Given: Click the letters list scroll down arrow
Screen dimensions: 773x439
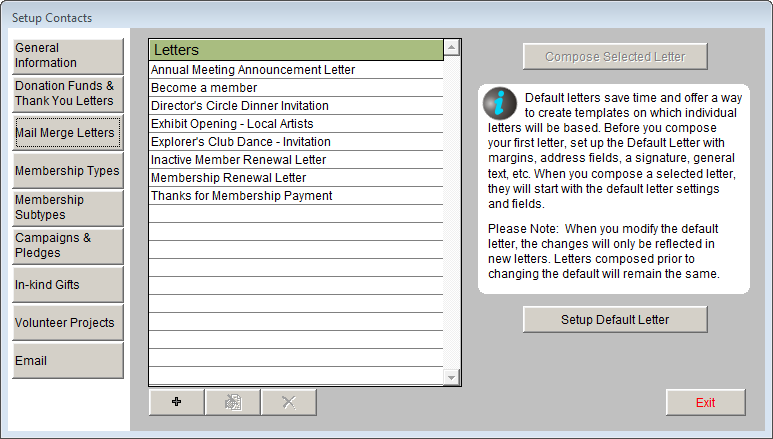Looking at the screenshot, I should [x=452, y=377].
